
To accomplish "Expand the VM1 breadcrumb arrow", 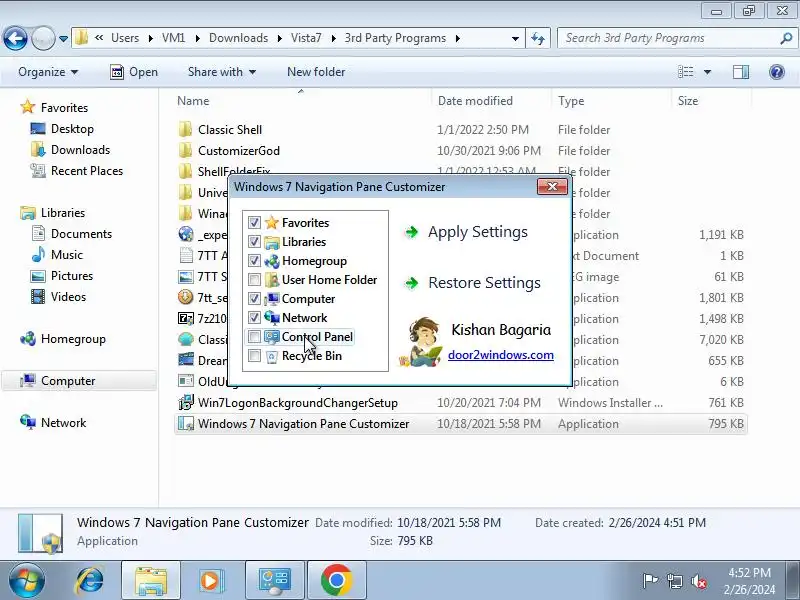I will pos(197,38).
